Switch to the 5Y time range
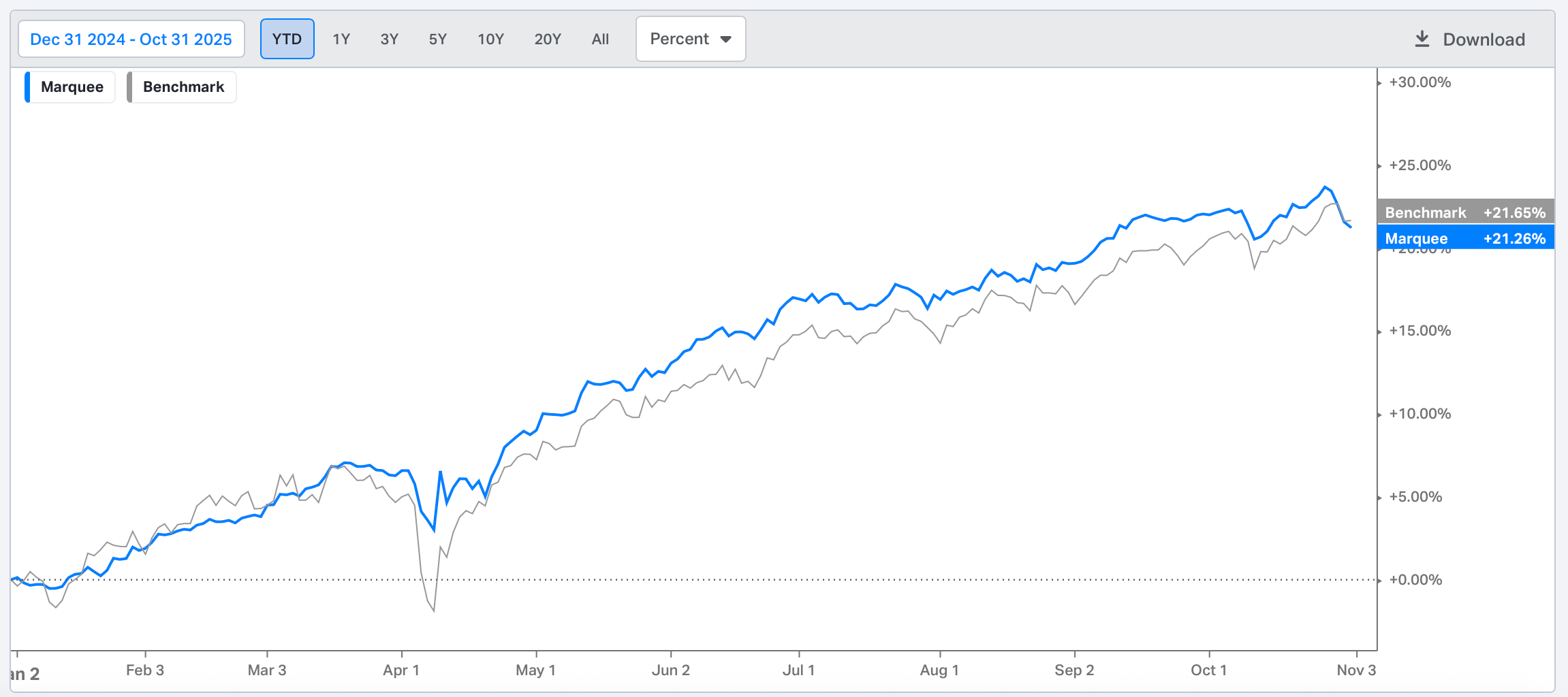The height and width of the screenshot is (697, 1568). tap(438, 39)
